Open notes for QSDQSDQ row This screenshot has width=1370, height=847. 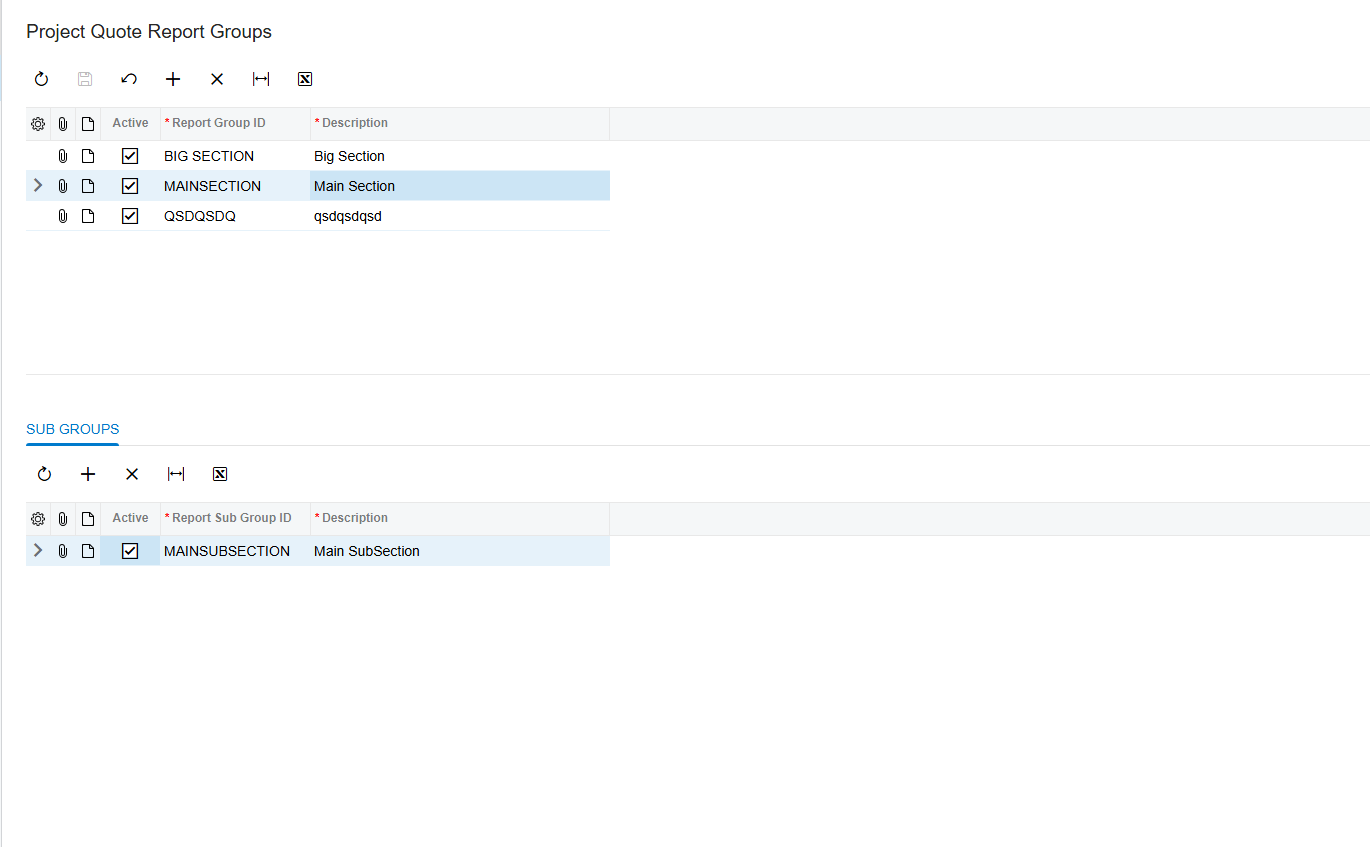(88, 216)
